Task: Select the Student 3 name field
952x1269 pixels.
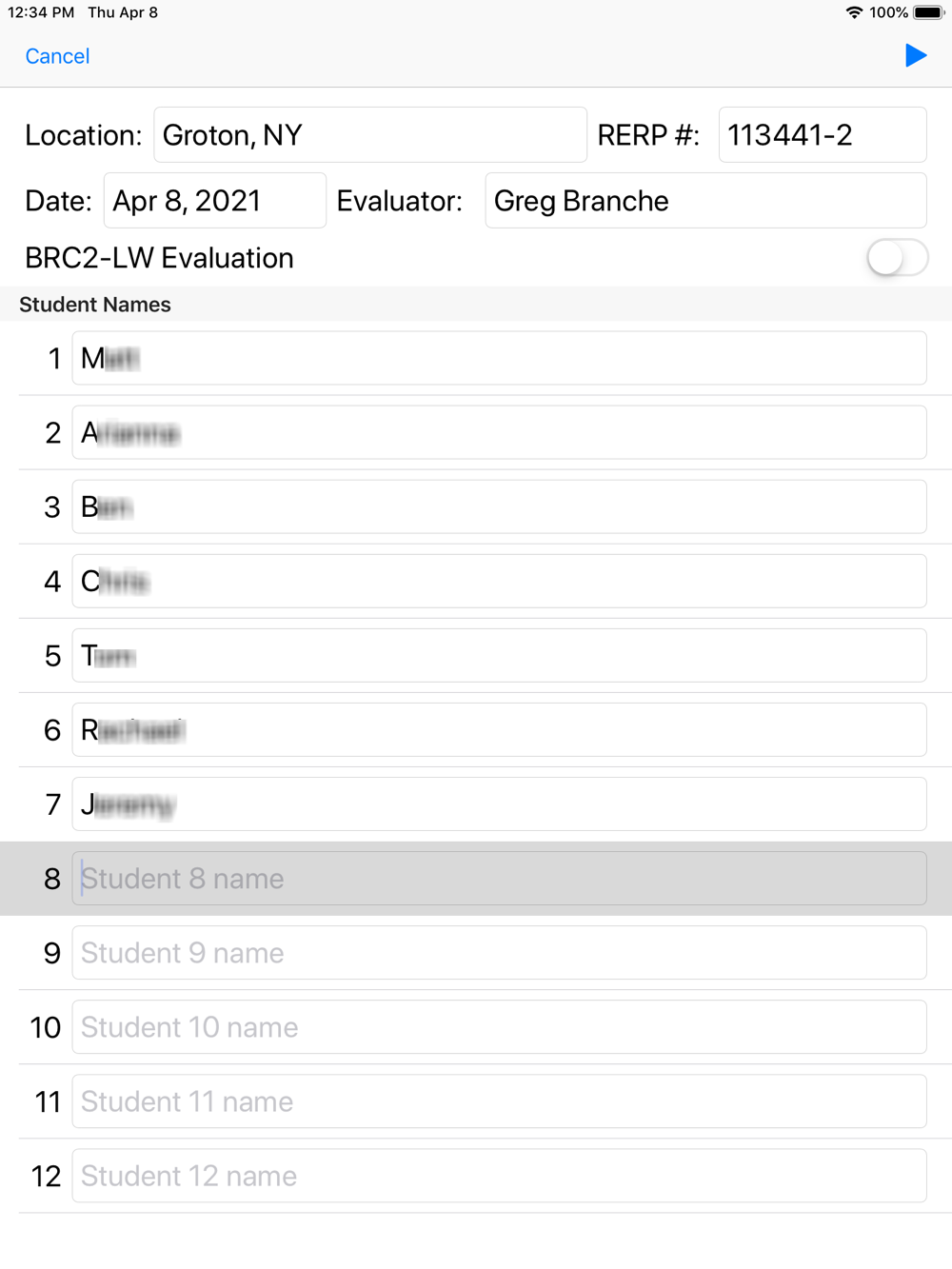Action: coord(499,507)
